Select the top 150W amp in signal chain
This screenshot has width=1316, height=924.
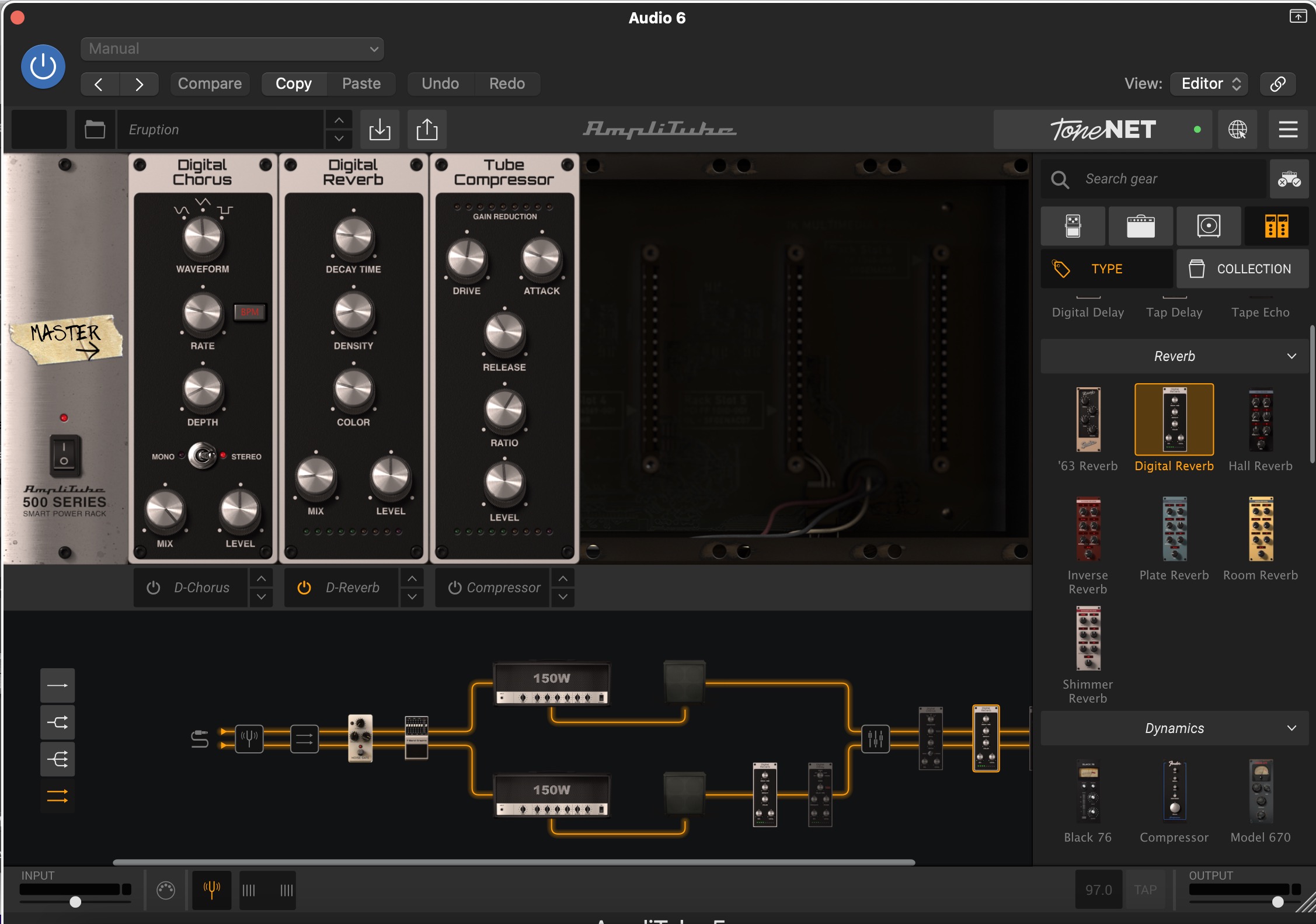552,683
